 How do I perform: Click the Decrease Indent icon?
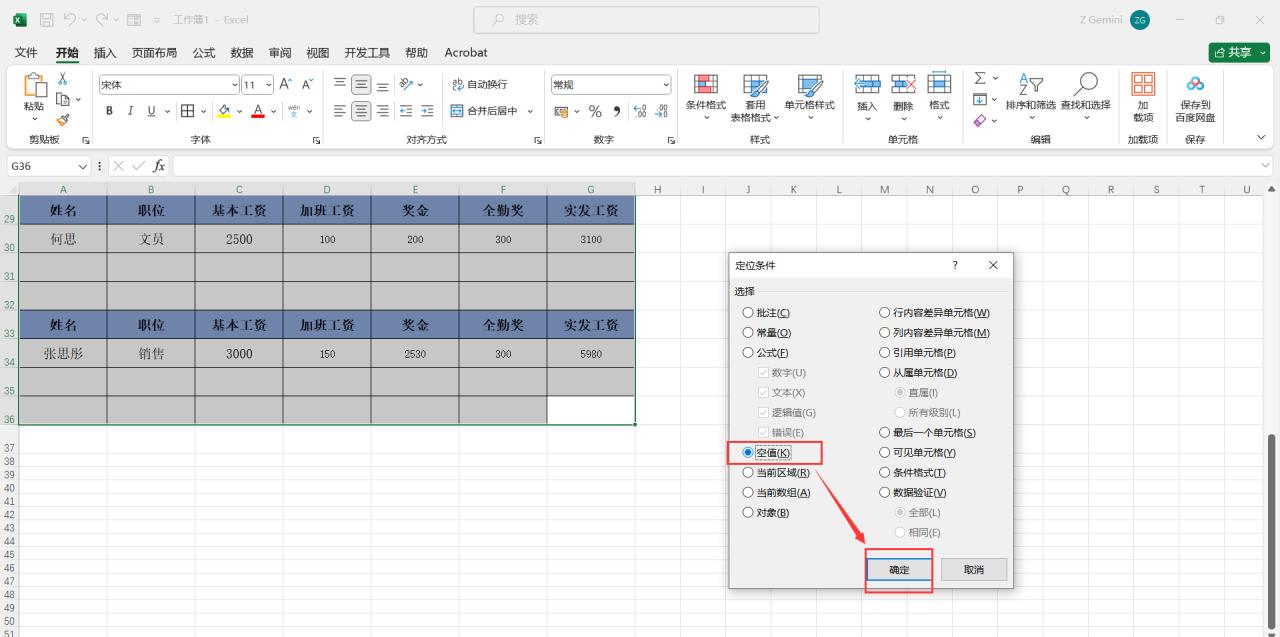click(406, 111)
